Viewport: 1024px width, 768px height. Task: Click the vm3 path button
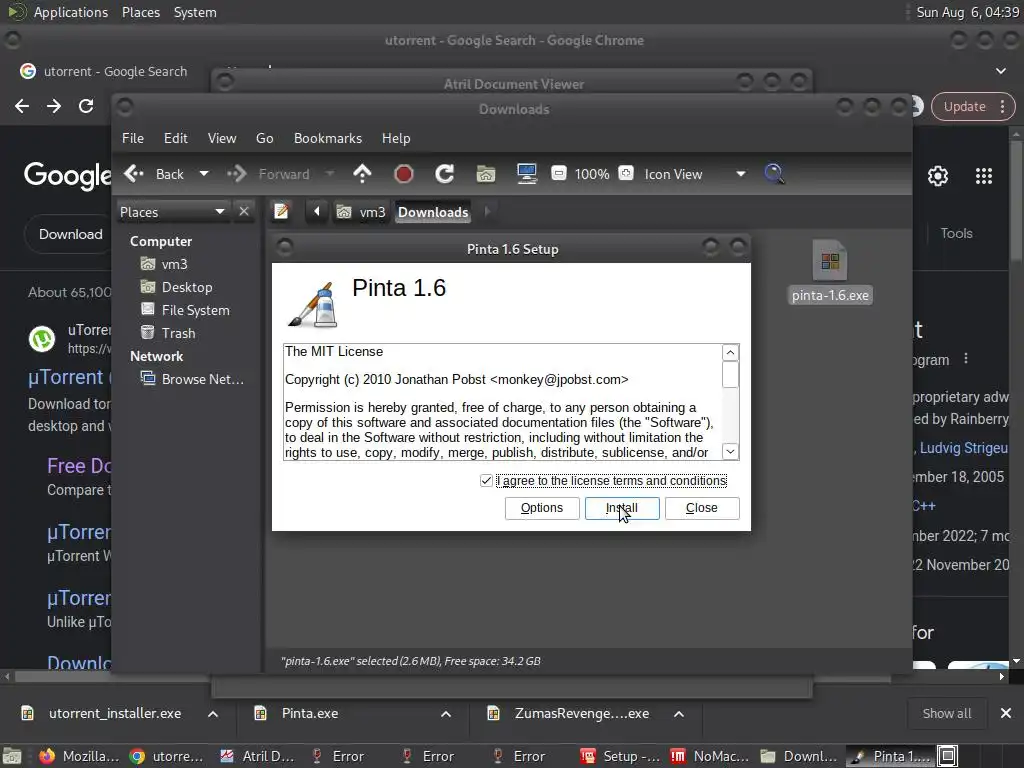click(x=361, y=212)
